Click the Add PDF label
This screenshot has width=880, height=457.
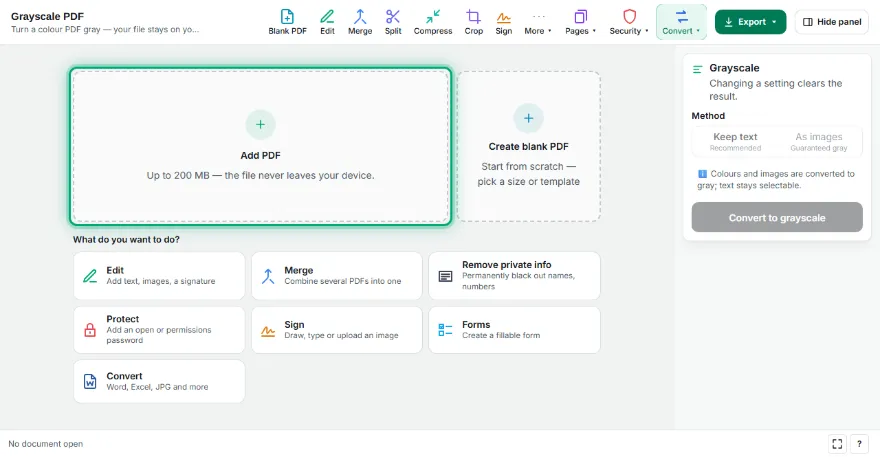pyautogui.click(x=260, y=156)
